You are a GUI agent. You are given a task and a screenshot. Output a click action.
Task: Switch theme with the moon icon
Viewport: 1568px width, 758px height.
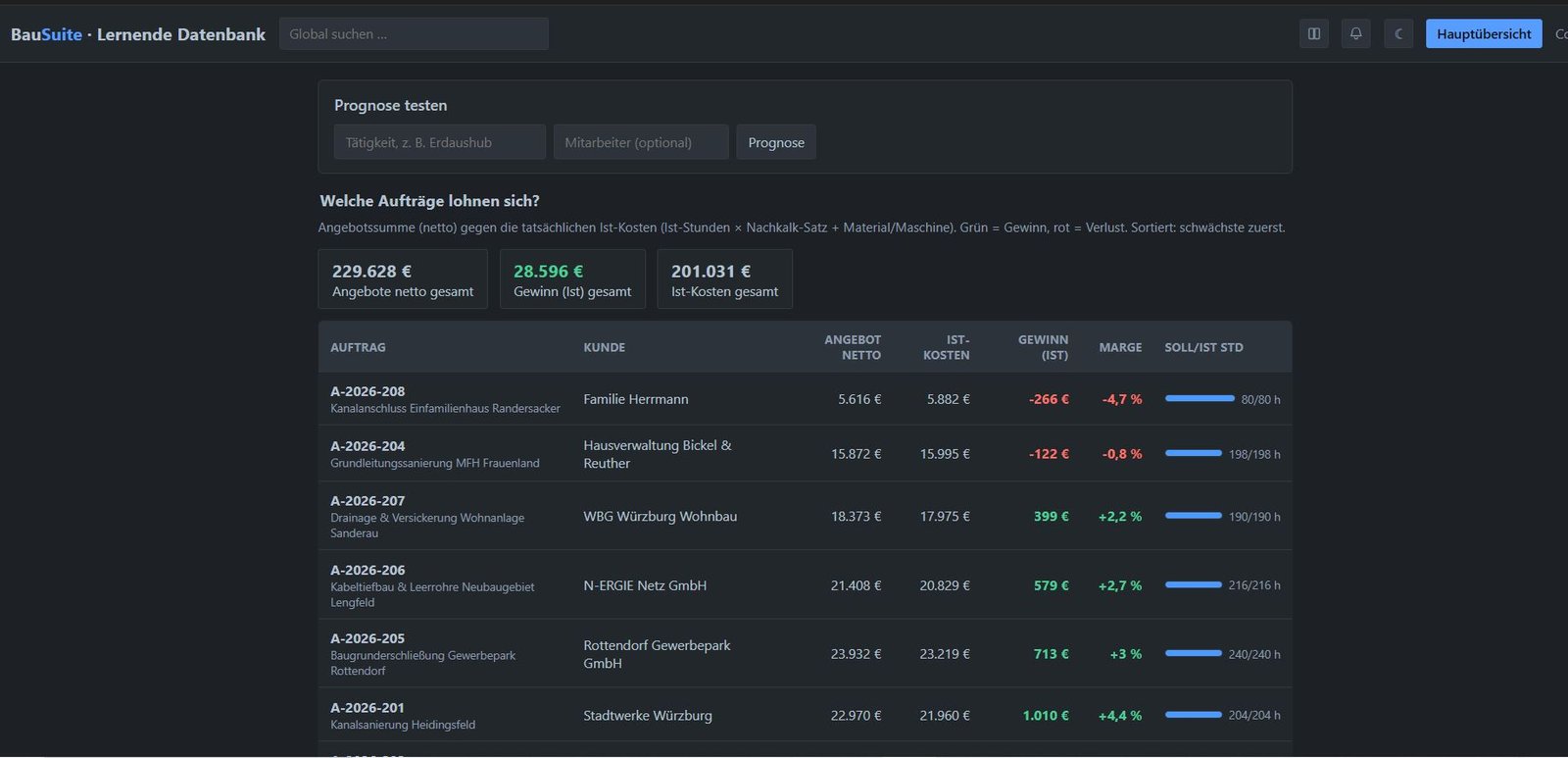[x=1398, y=33]
